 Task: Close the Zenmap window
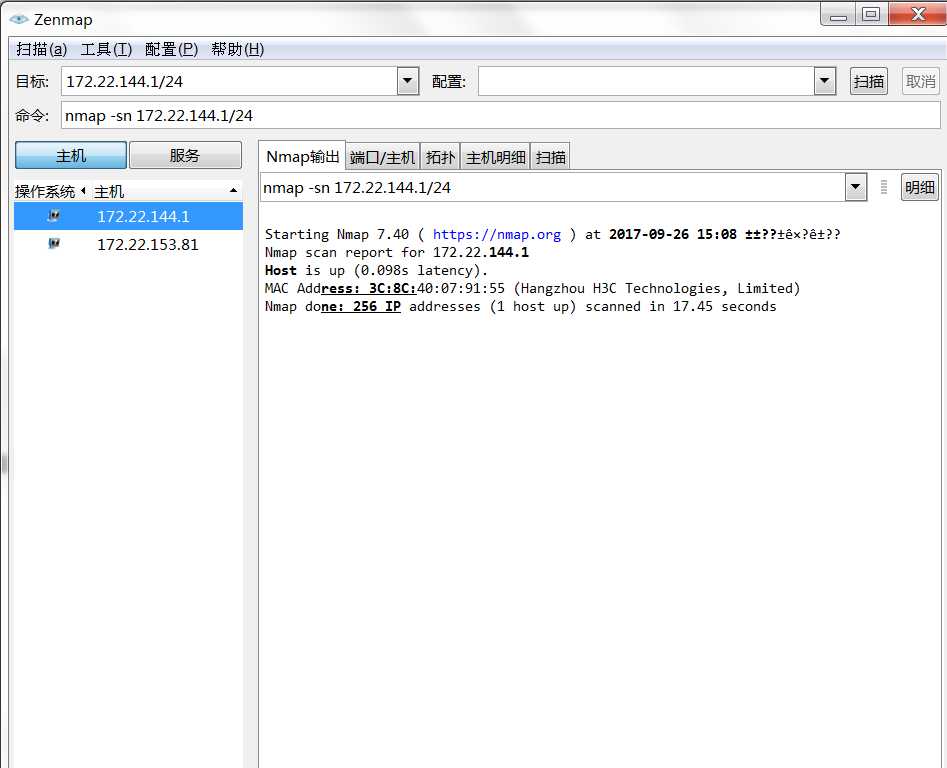coord(918,14)
